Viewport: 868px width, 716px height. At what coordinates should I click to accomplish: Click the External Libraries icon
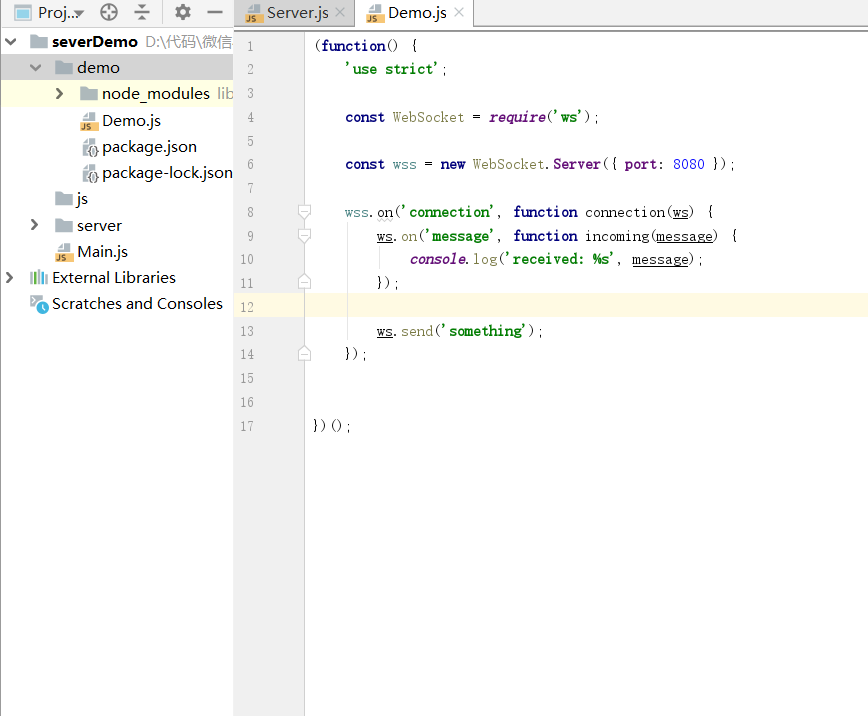click(x=39, y=277)
